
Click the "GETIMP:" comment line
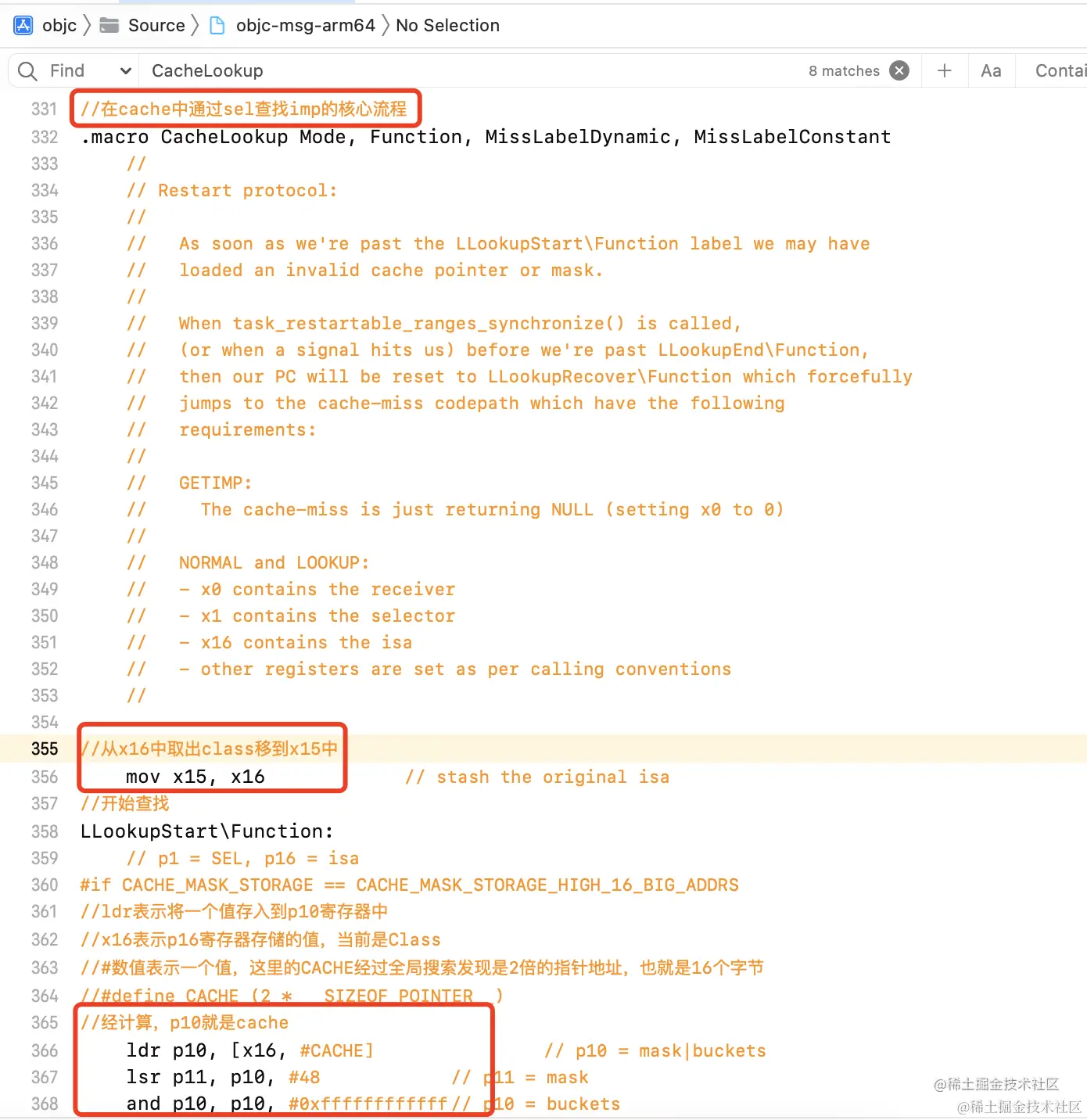click(x=215, y=483)
